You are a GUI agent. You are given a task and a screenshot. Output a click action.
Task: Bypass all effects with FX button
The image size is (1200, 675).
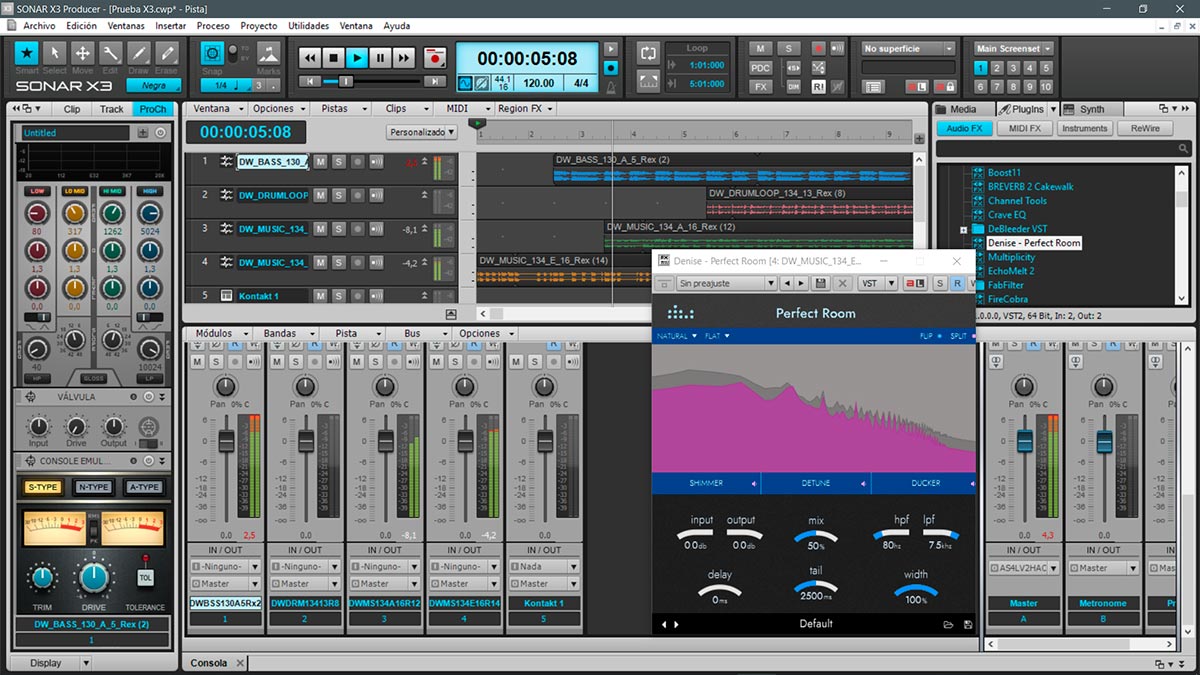pos(761,87)
